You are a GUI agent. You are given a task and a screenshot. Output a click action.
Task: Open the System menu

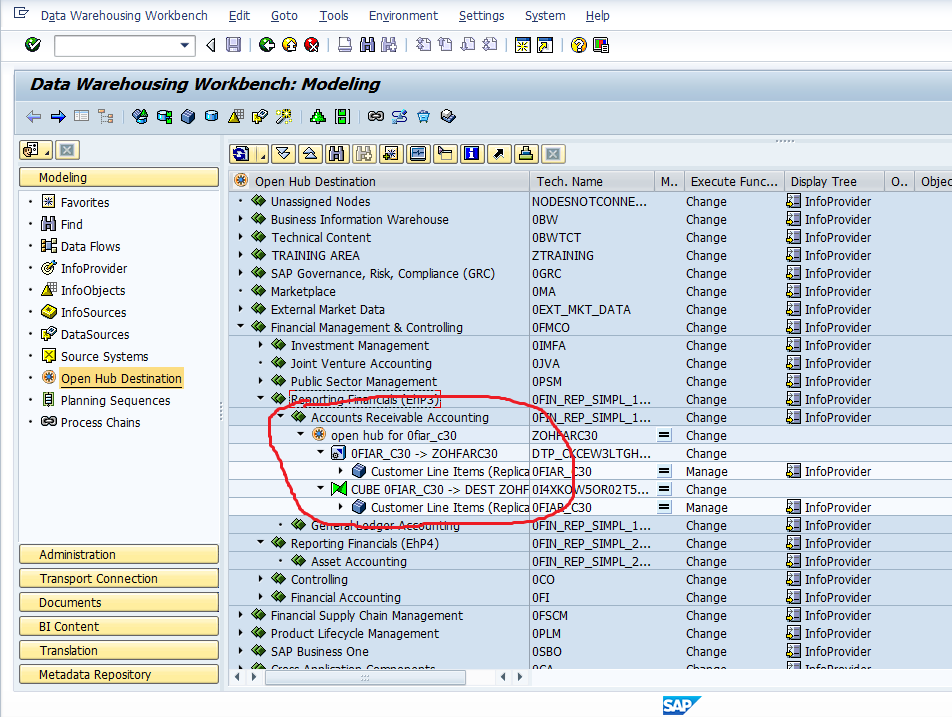[x=545, y=16]
